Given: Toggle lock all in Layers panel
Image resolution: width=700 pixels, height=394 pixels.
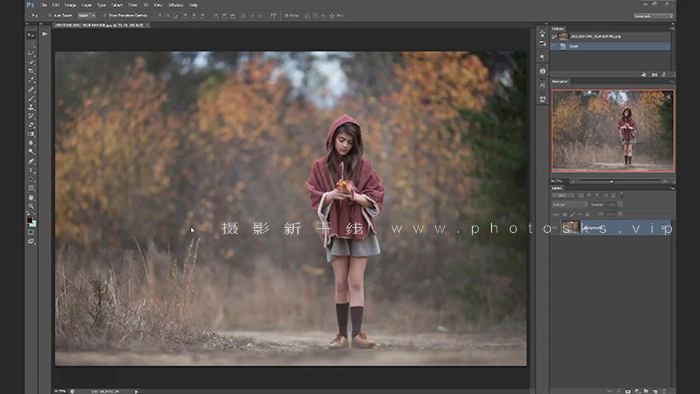Looking at the screenshot, I should coord(587,215).
